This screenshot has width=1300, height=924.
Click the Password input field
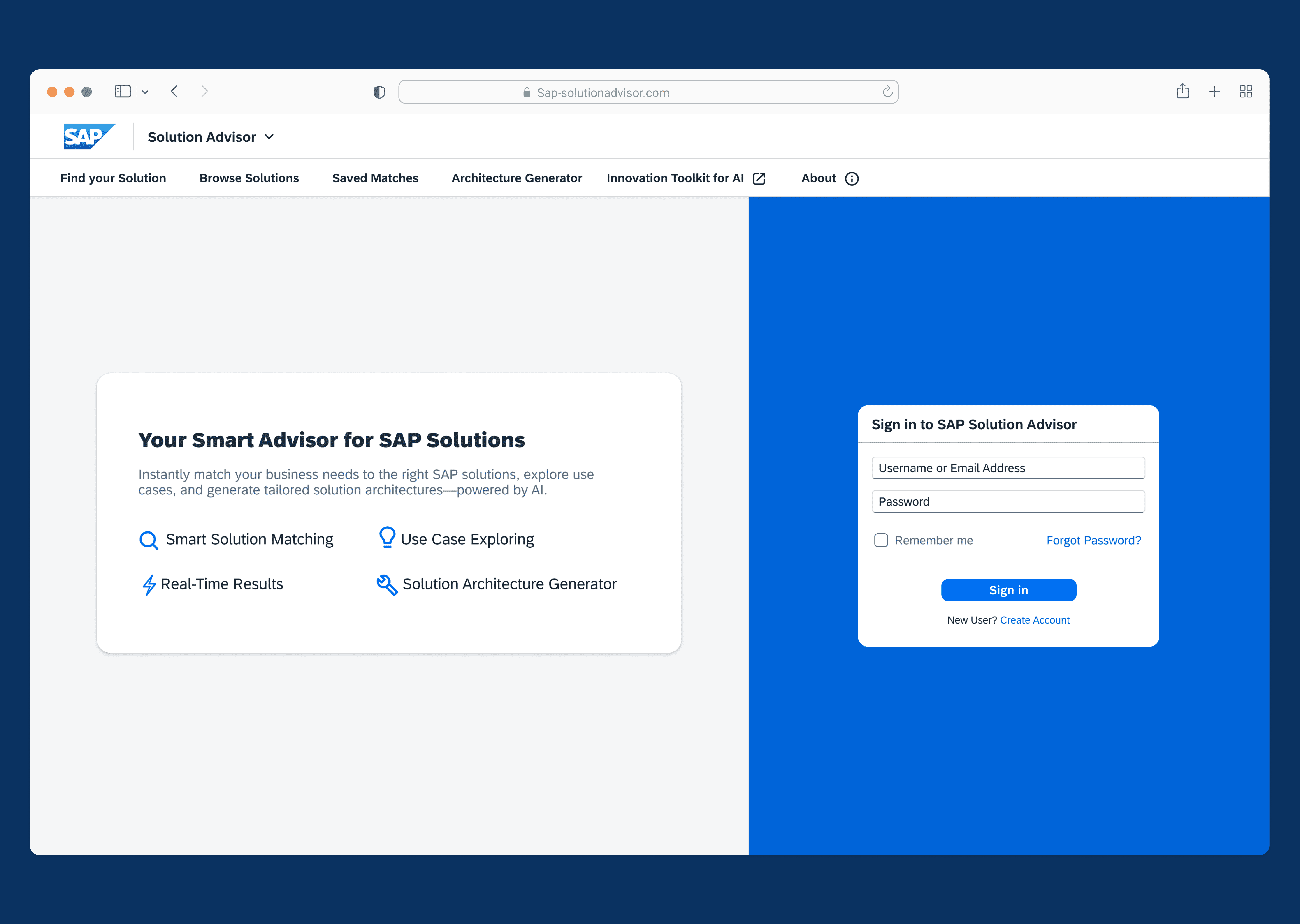pyautogui.click(x=1007, y=501)
